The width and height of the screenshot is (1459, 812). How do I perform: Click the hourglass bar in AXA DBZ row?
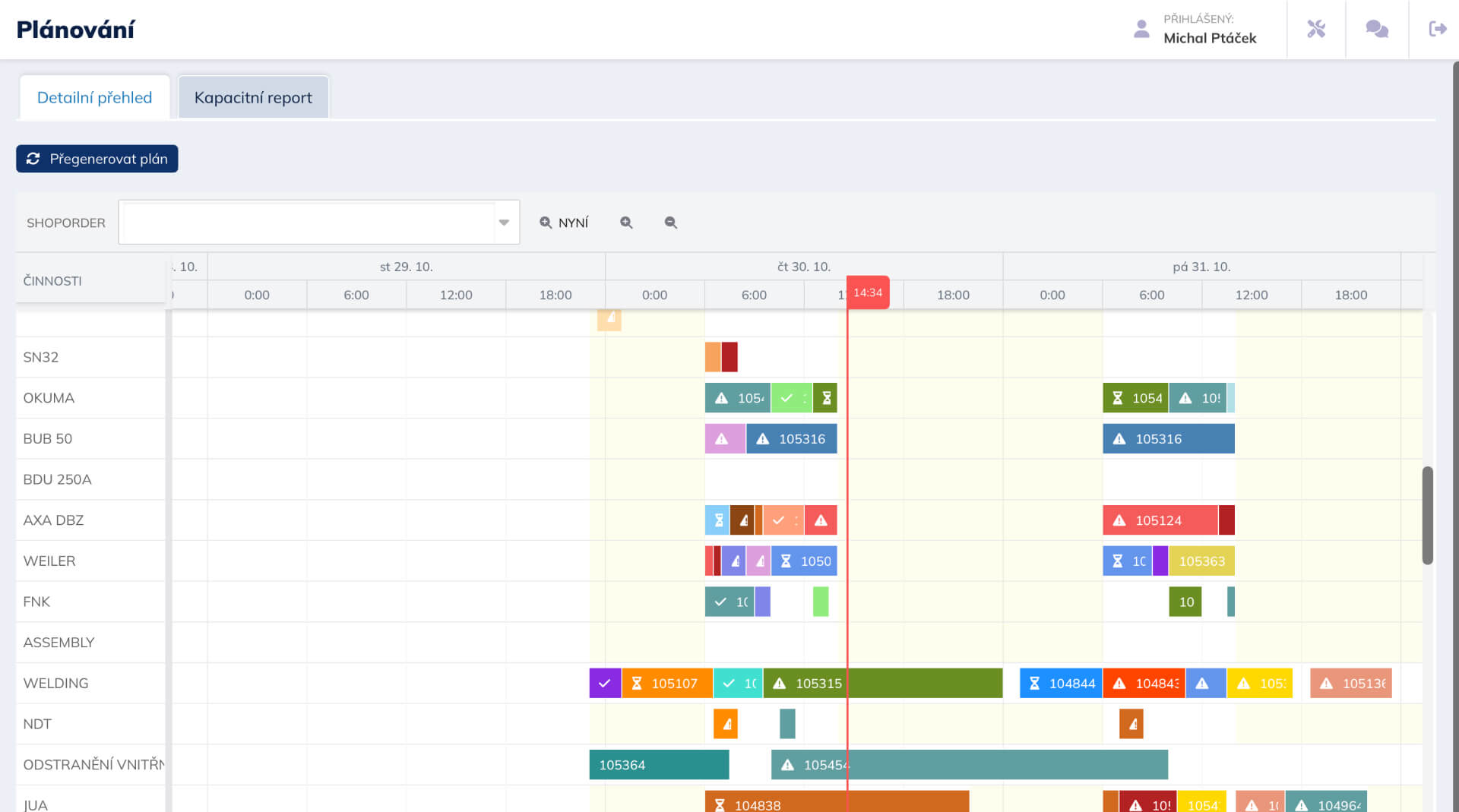coord(717,520)
